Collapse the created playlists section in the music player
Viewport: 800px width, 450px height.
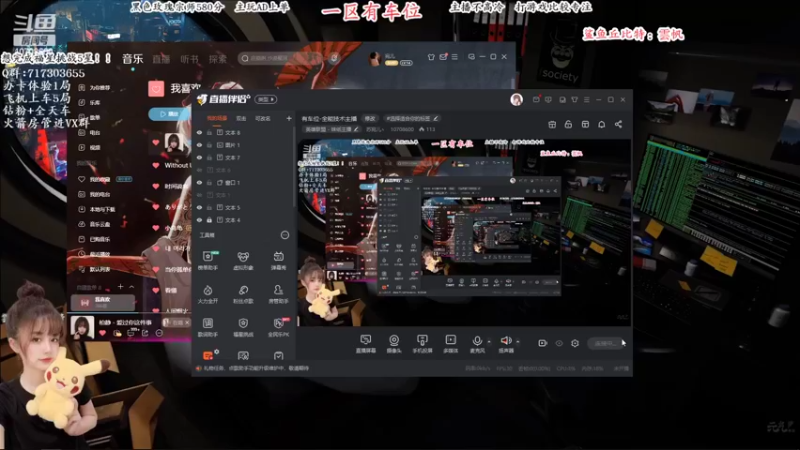pyautogui.click(x=132, y=287)
